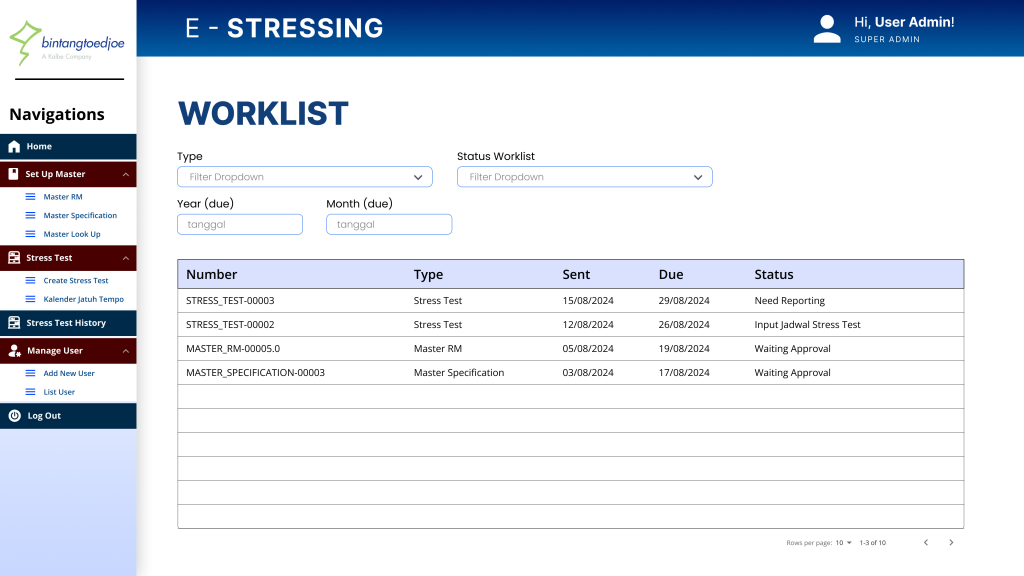Screen dimensions: 1024x576
Task: Open the rows per page dropdown
Action: tap(843, 543)
